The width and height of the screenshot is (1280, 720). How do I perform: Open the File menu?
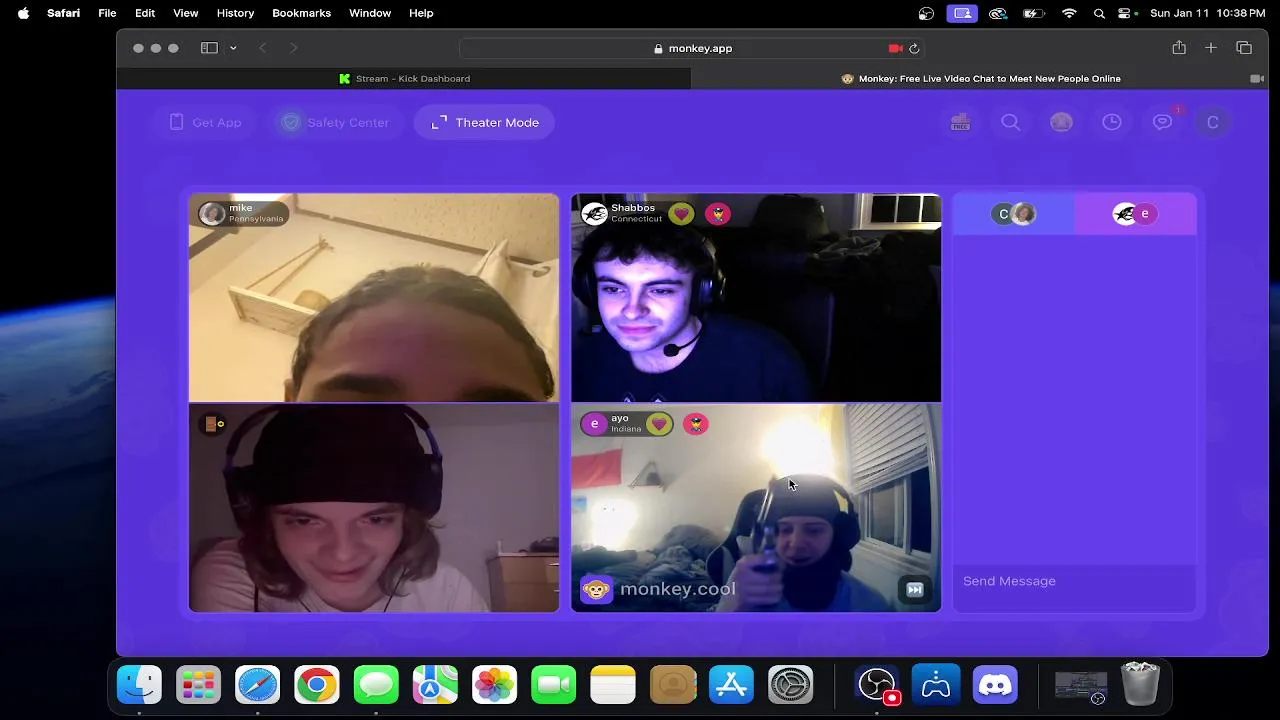coord(107,13)
